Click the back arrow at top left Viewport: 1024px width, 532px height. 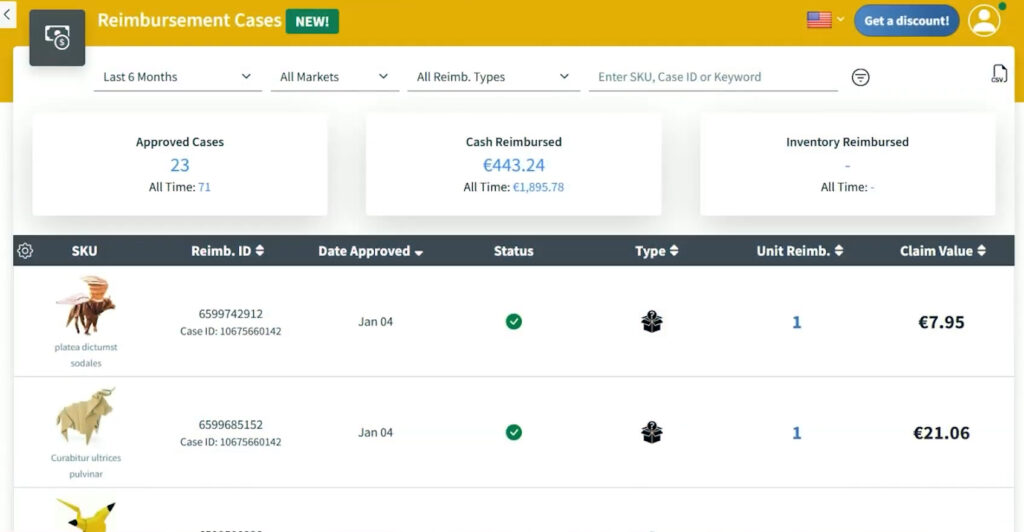[x=7, y=14]
